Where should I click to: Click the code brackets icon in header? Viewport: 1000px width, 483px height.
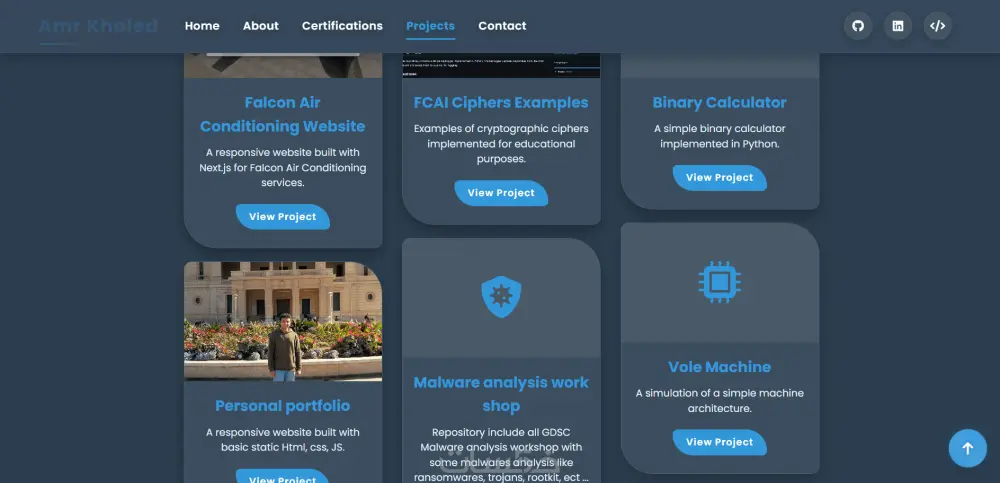tap(938, 26)
